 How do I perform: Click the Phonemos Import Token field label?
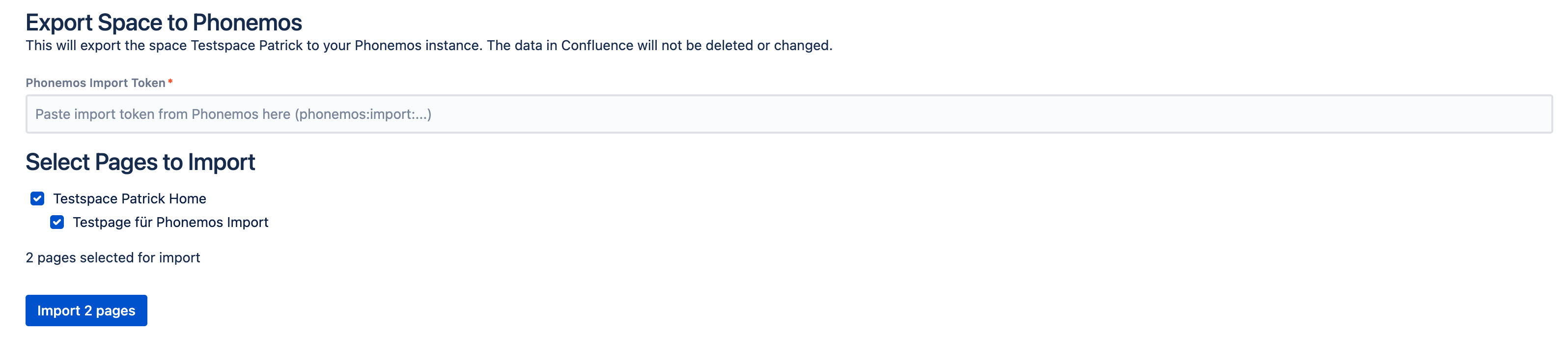click(x=95, y=83)
